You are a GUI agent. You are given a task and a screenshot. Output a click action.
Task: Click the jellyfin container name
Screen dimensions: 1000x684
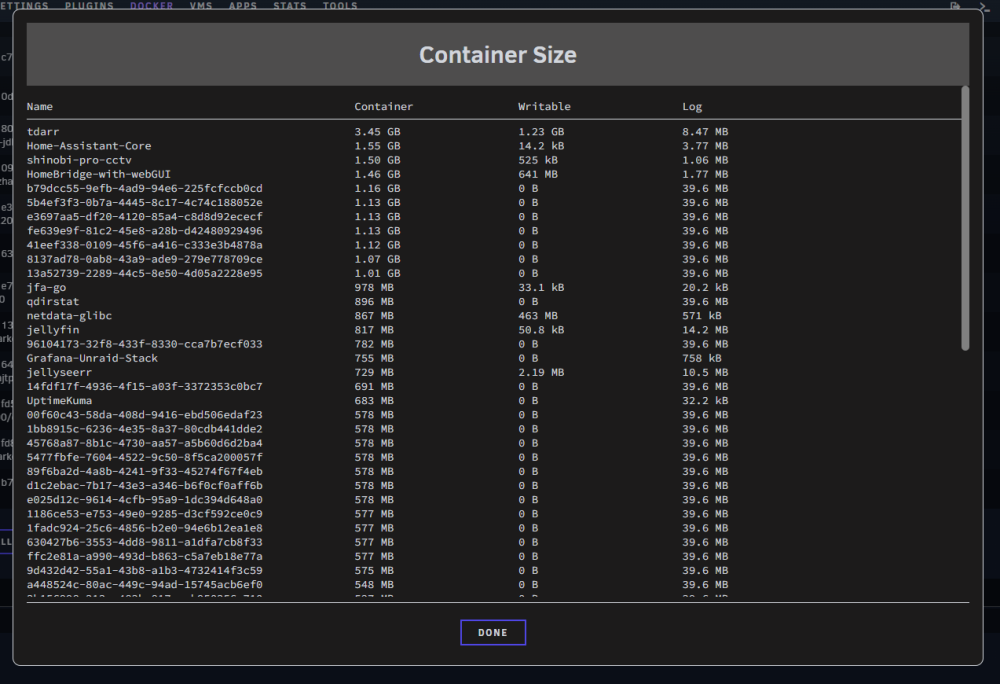click(53, 330)
